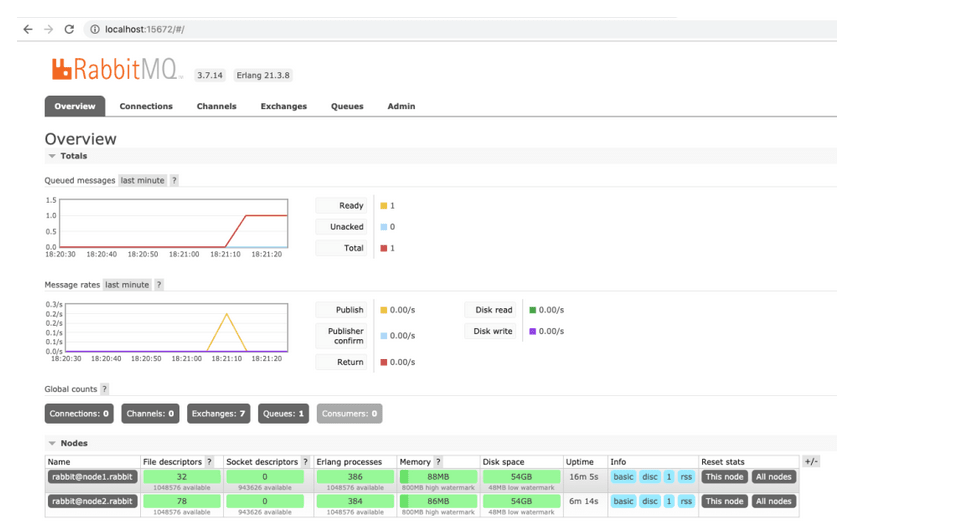The image size is (976, 526).
Task: Click the node1 memory bar showing 88MB
Action: point(438,477)
